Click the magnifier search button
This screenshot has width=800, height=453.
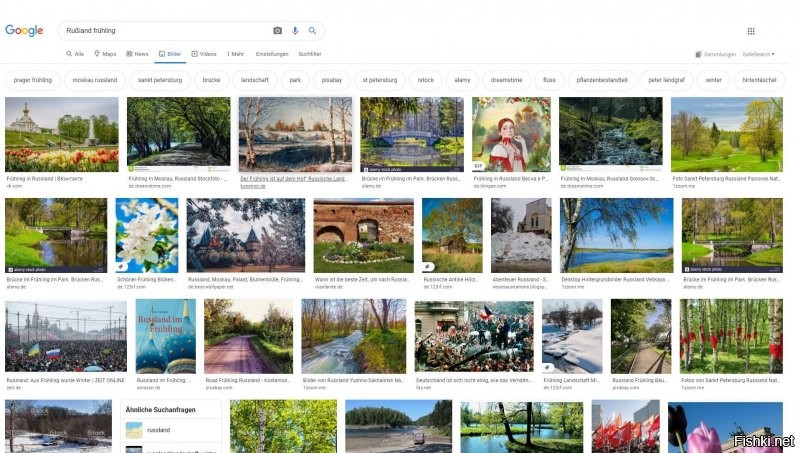tap(312, 31)
